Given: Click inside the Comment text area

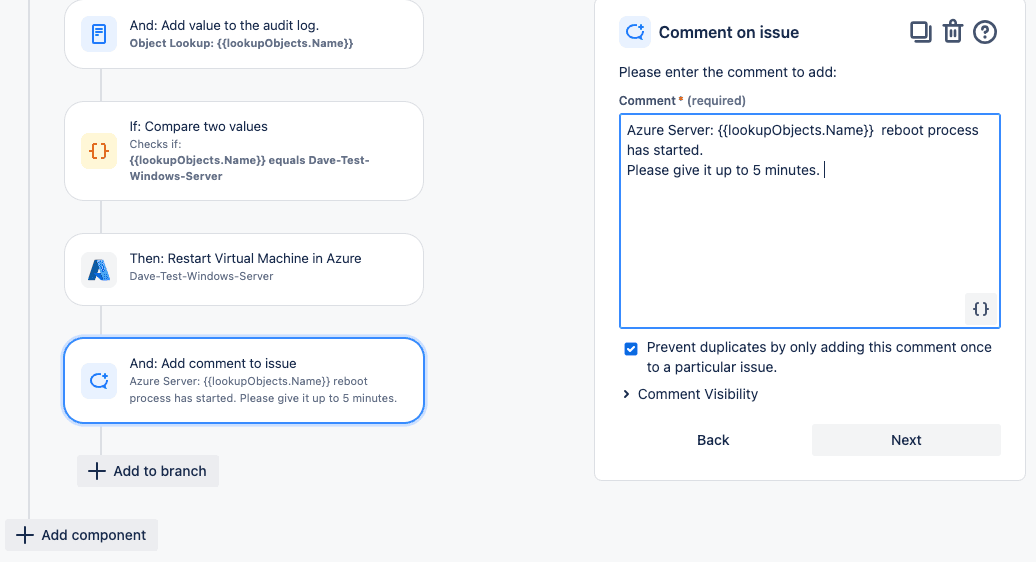Looking at the screenshot, I should [810, 221].
